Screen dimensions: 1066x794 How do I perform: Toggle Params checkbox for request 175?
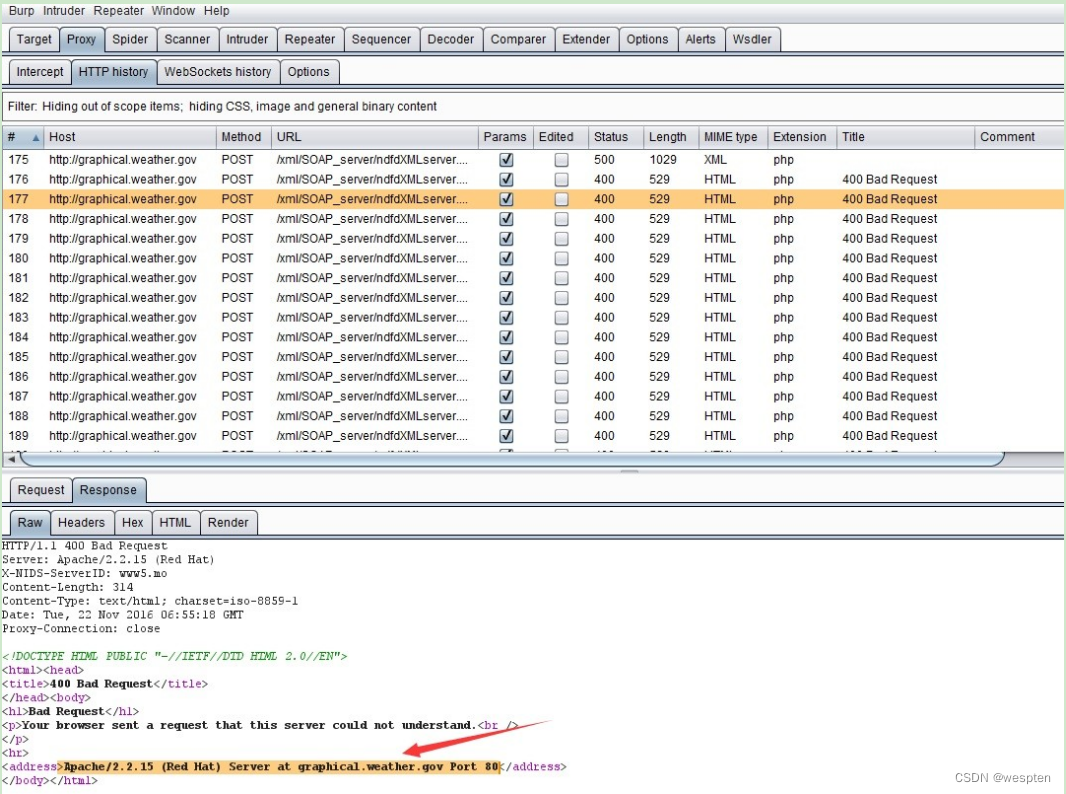[506, 160]
